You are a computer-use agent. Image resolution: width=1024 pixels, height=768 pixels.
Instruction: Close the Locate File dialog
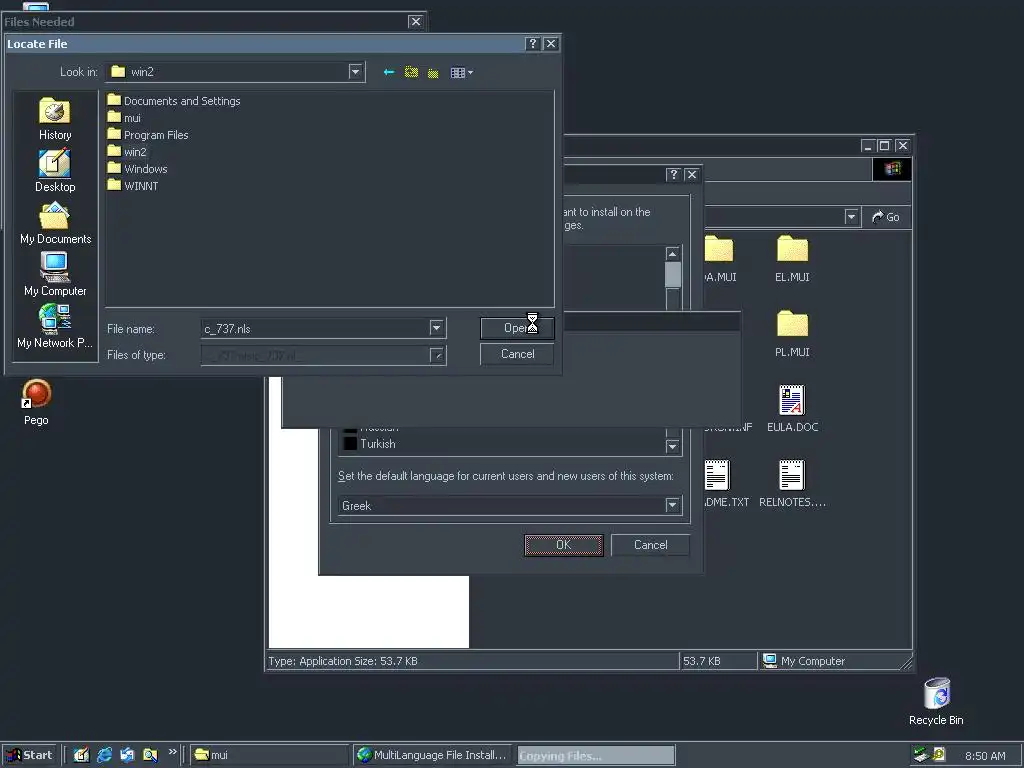551,44
